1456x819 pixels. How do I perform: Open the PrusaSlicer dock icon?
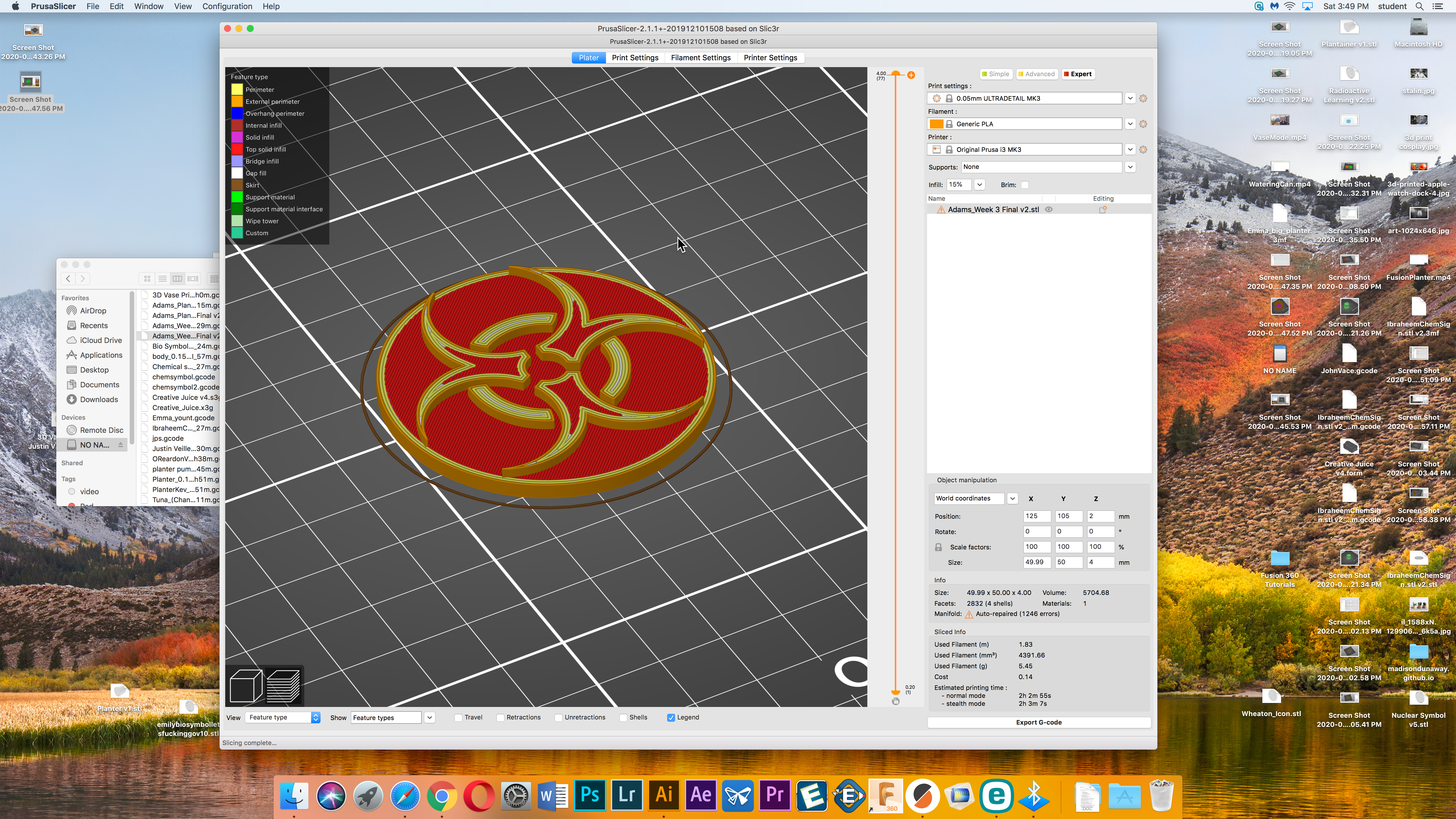click(x=923, y=796)
